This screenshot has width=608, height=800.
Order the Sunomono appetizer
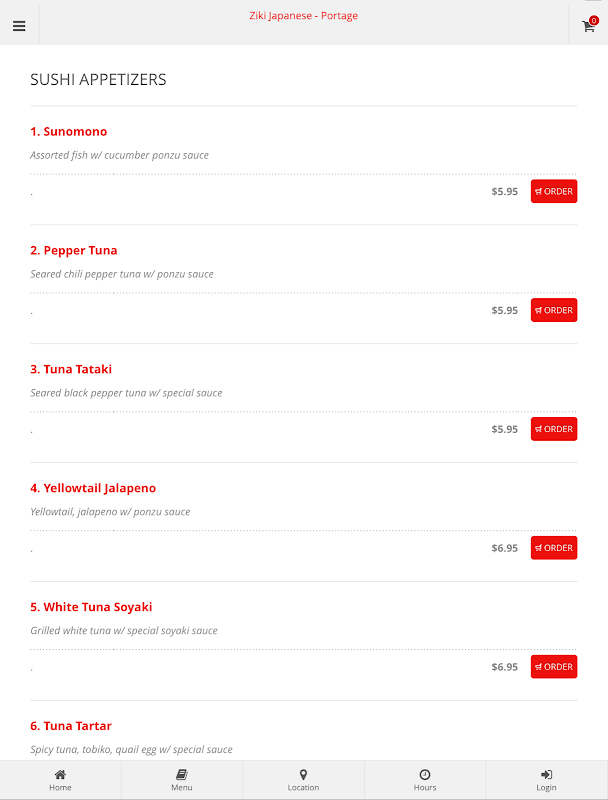(x=554, y=191)
